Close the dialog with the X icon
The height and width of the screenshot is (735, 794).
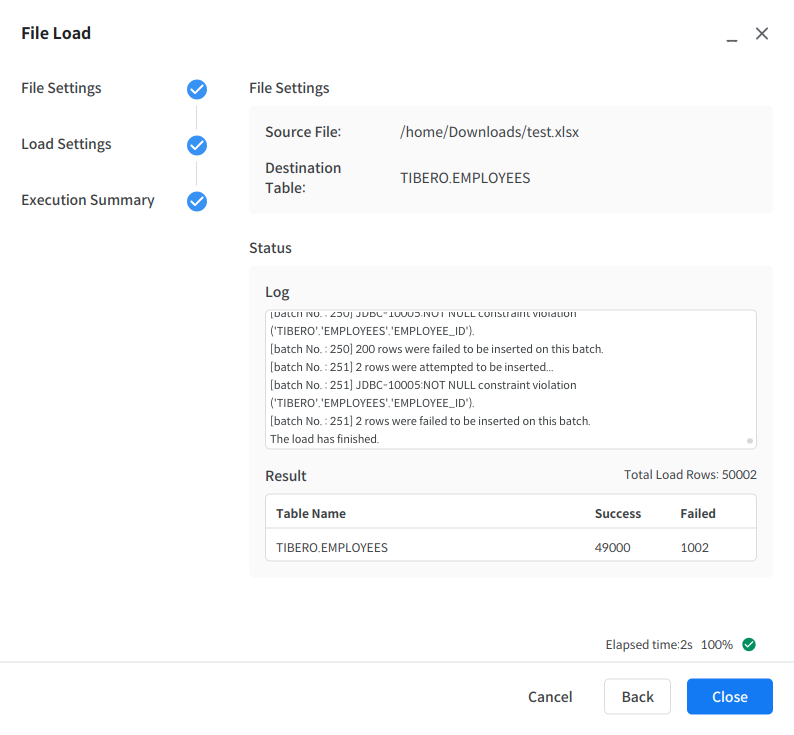point(762,34)
